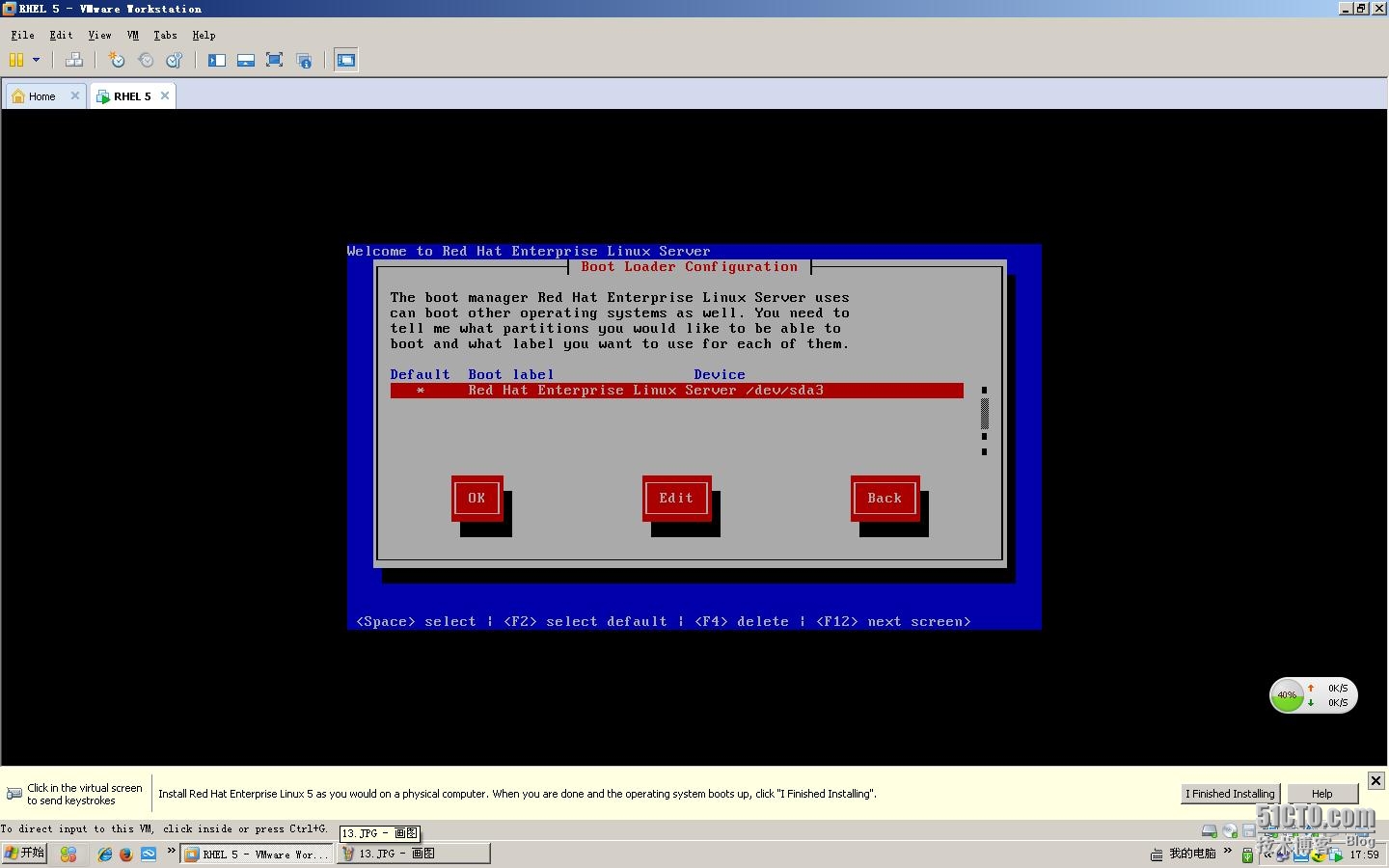Screen dimensions: 1389x868
Task: Pause the VM with the suspend button
Action: 16,60
